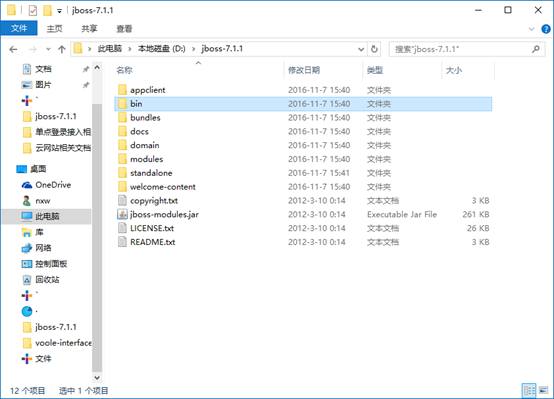Image resolution: width=554 pixels, height=399 pixels.
Task: Select the README.txt file icon
Action: [122, 242]
